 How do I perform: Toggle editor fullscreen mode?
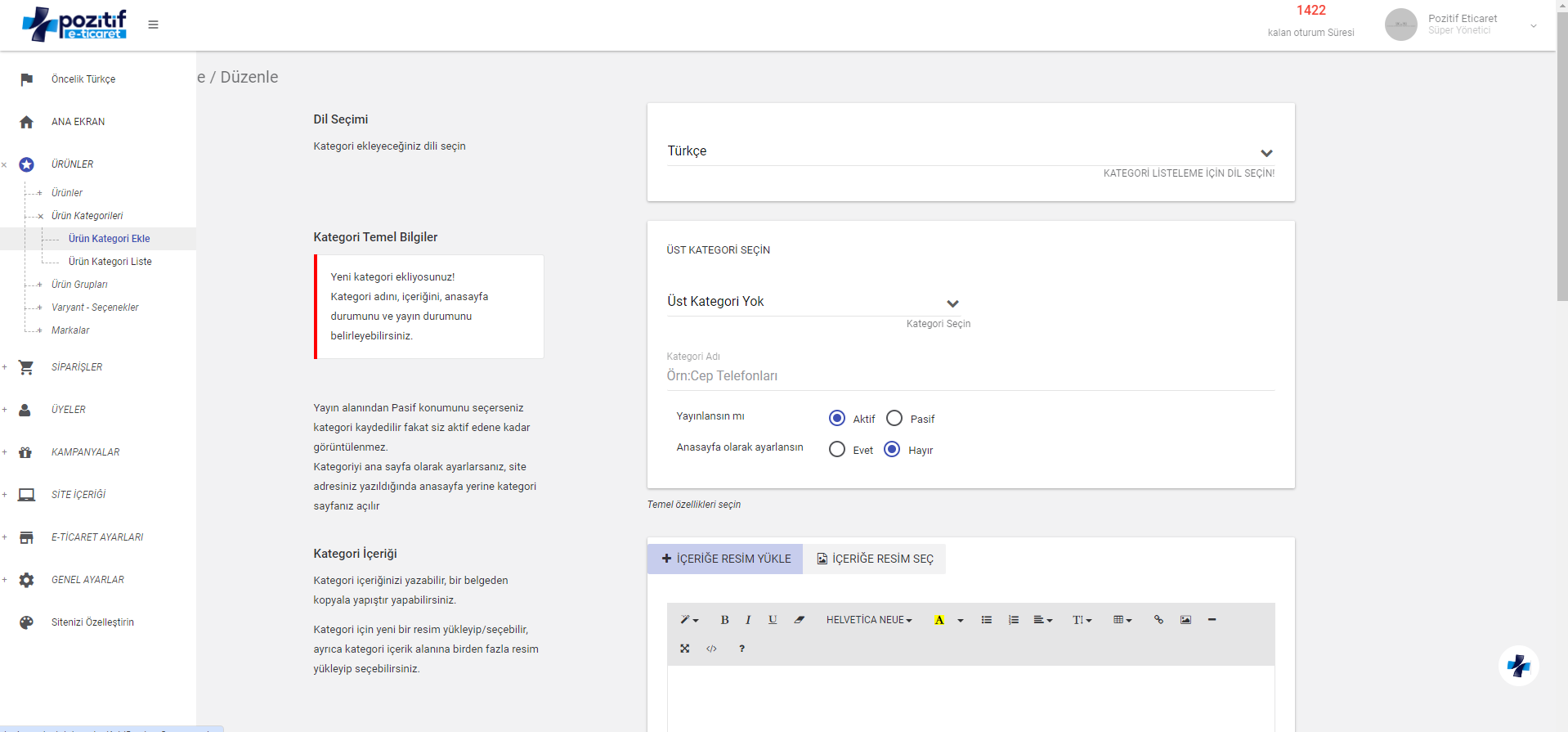(685, 649)
